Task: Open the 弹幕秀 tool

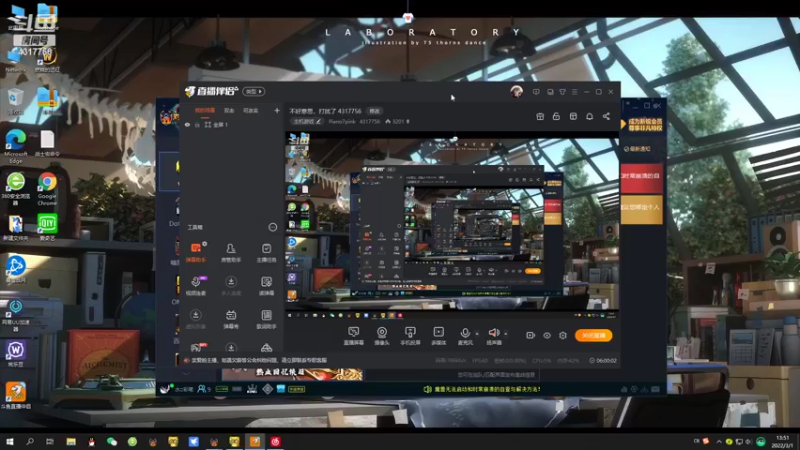Action: (x=231, y=319)
